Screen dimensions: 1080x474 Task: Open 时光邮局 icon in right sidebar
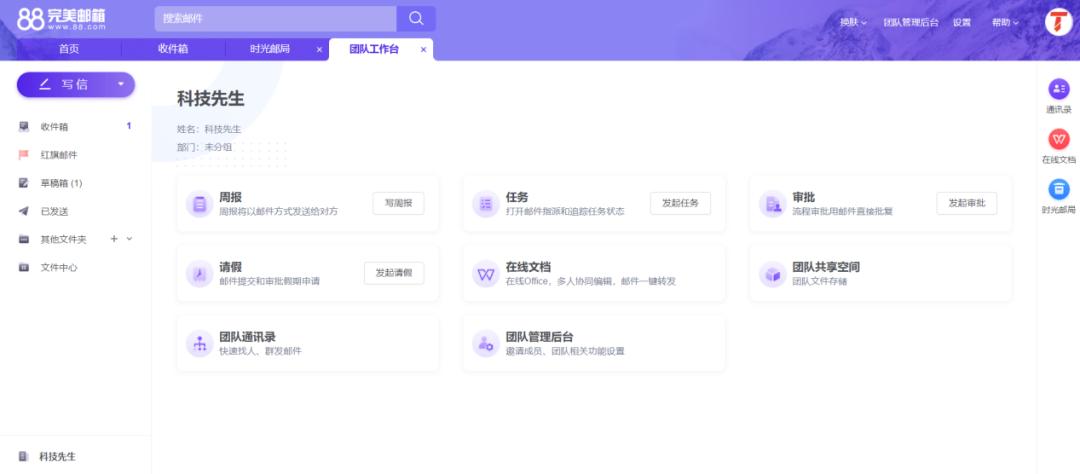tap(1059, 189)
